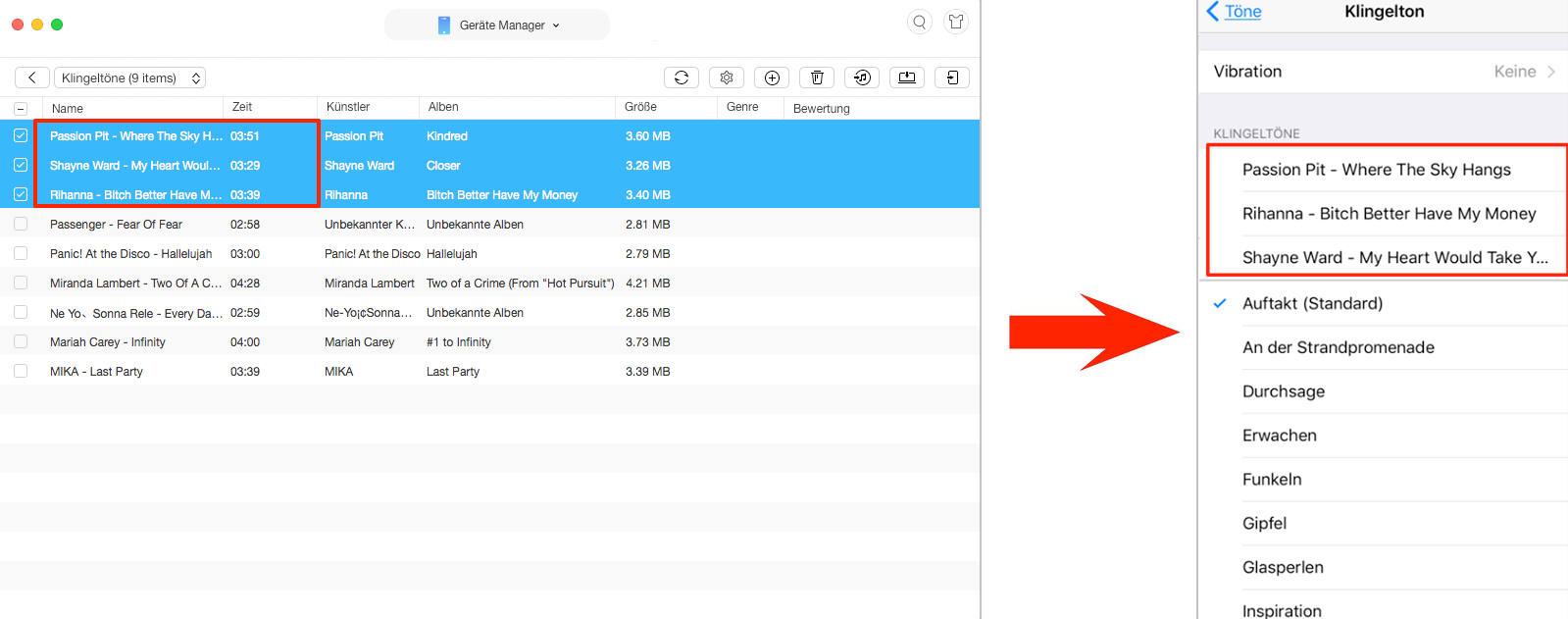Open the Klingeltöne (9 items) selector
The width and height of the screenshot is (1568, 619).
click(129, 77)
